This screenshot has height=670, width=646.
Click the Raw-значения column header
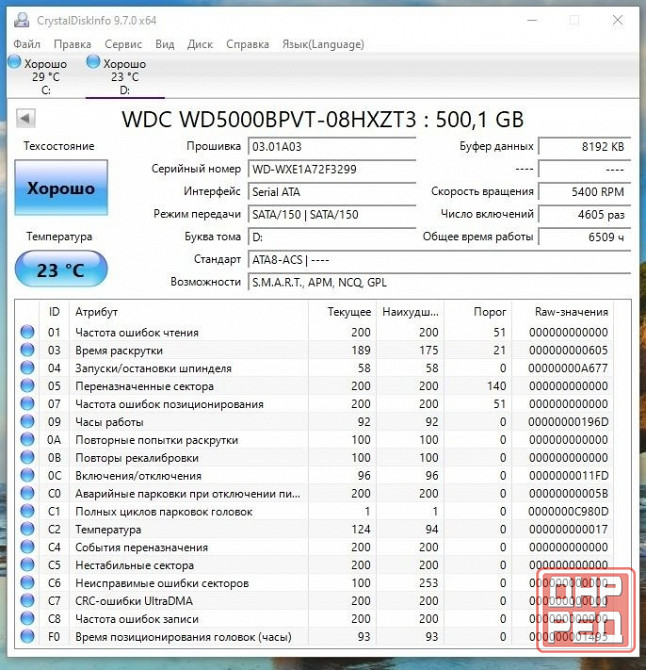click(571, 312)
